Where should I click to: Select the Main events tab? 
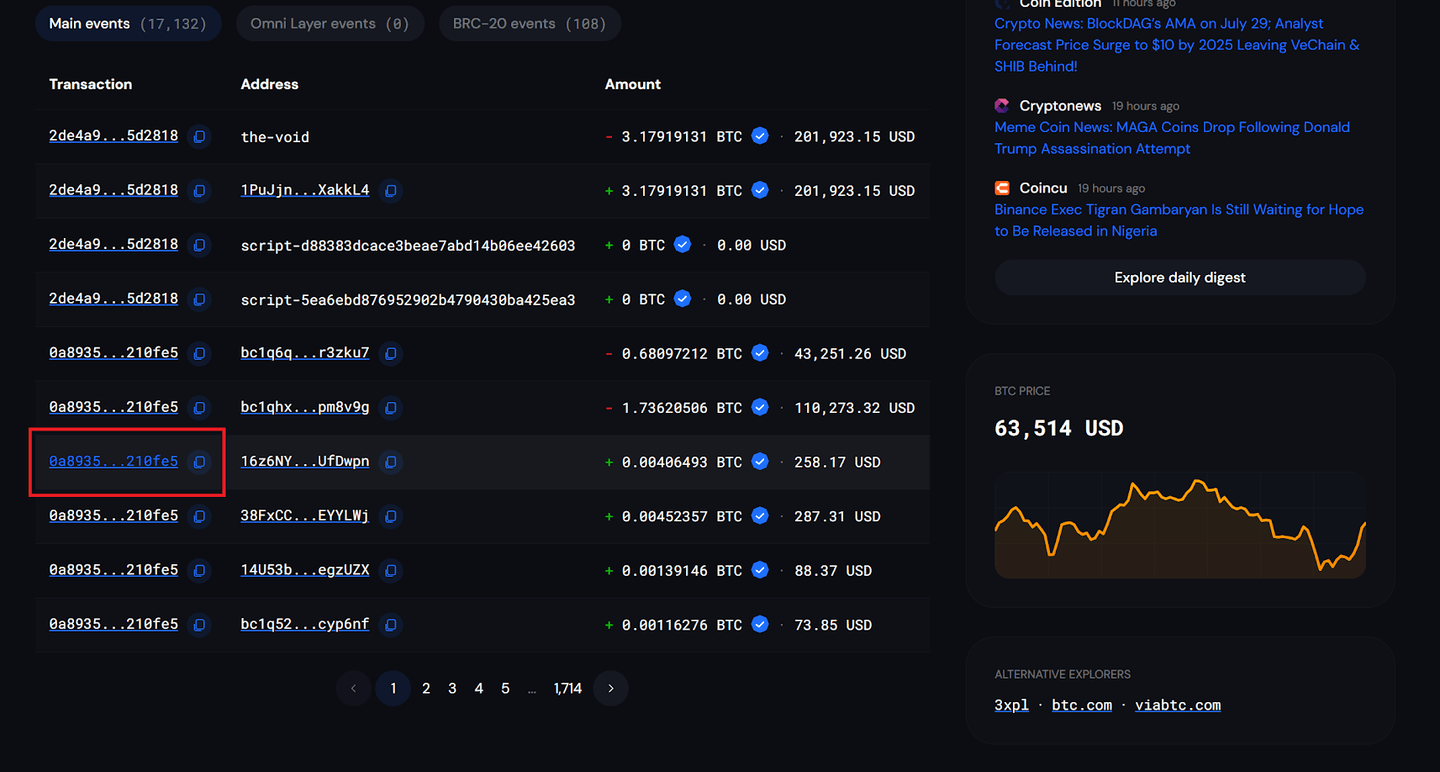pos(128,22)
